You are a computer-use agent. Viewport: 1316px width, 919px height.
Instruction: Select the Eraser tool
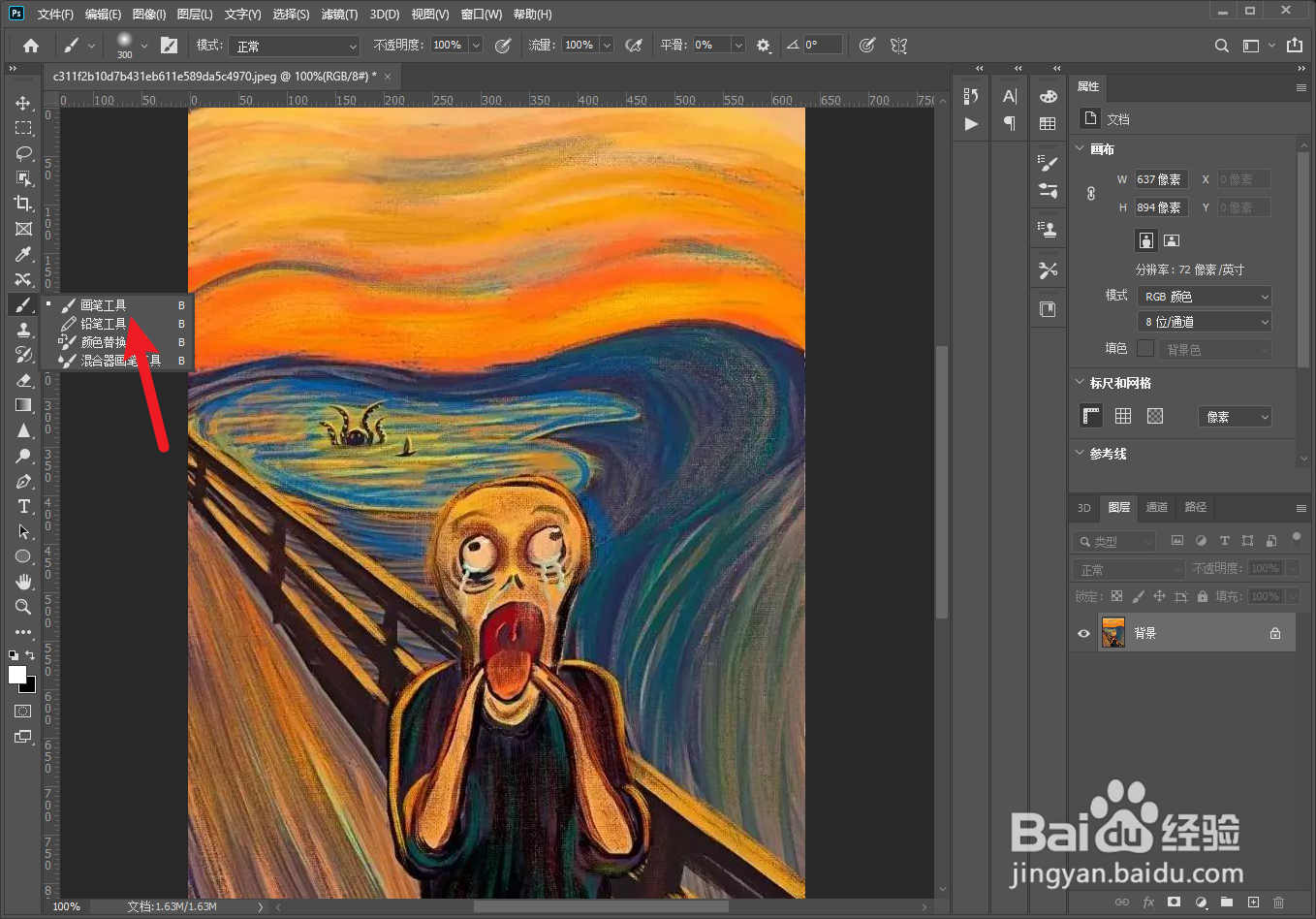coord(23,380)
